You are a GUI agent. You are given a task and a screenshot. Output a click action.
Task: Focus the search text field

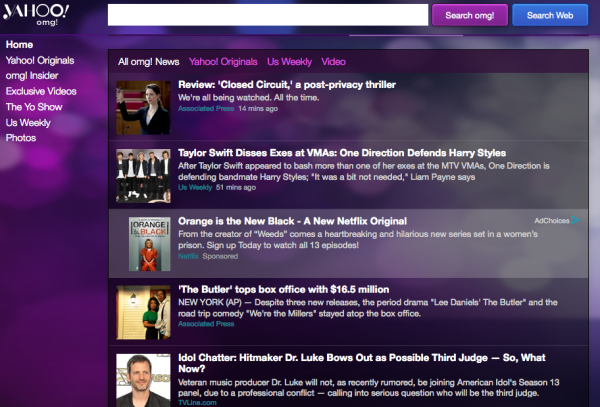pyautogui.click(x=268, y=15)
